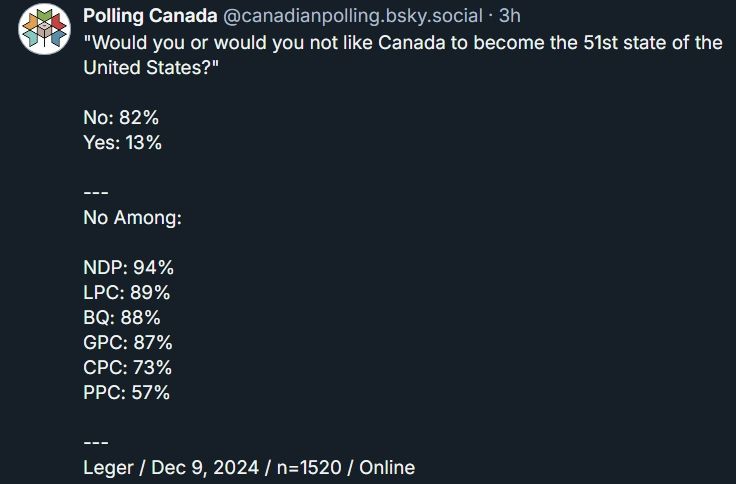736x484 pixels.
Task: Open the Polling Canada profile avatar
Action: pos(45,29)
